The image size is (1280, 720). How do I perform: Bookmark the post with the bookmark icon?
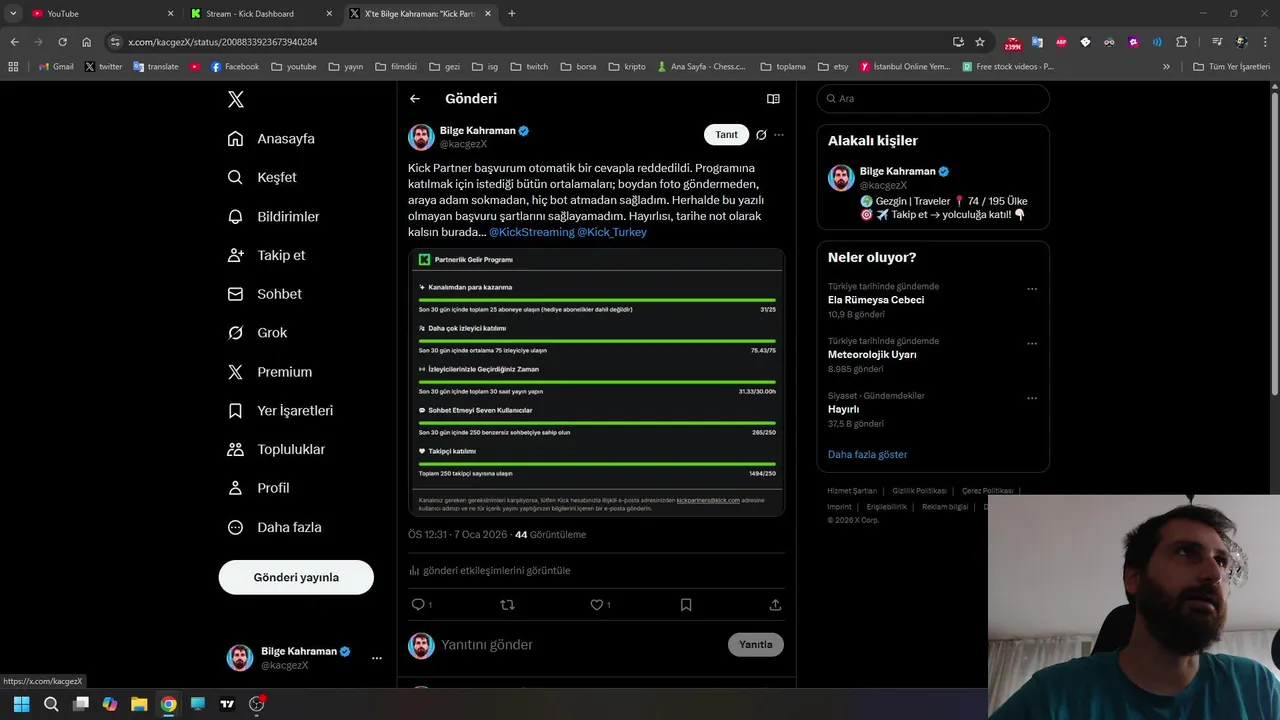point(686,605)
